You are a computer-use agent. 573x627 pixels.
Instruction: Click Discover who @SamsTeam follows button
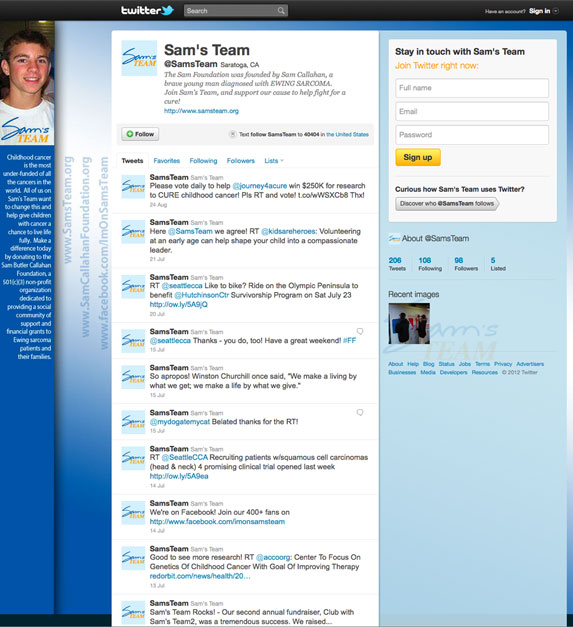[447, 204]
